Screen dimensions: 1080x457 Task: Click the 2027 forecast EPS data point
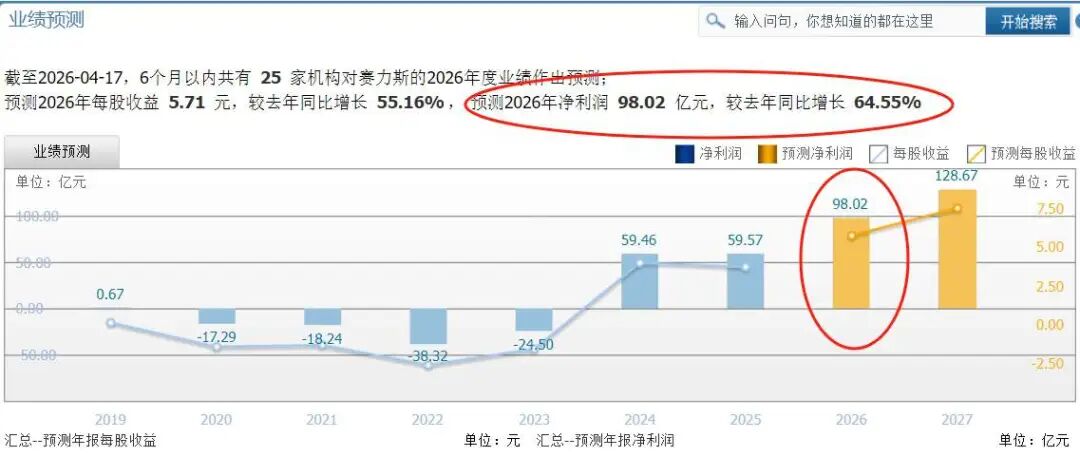(x=957, y=208)
